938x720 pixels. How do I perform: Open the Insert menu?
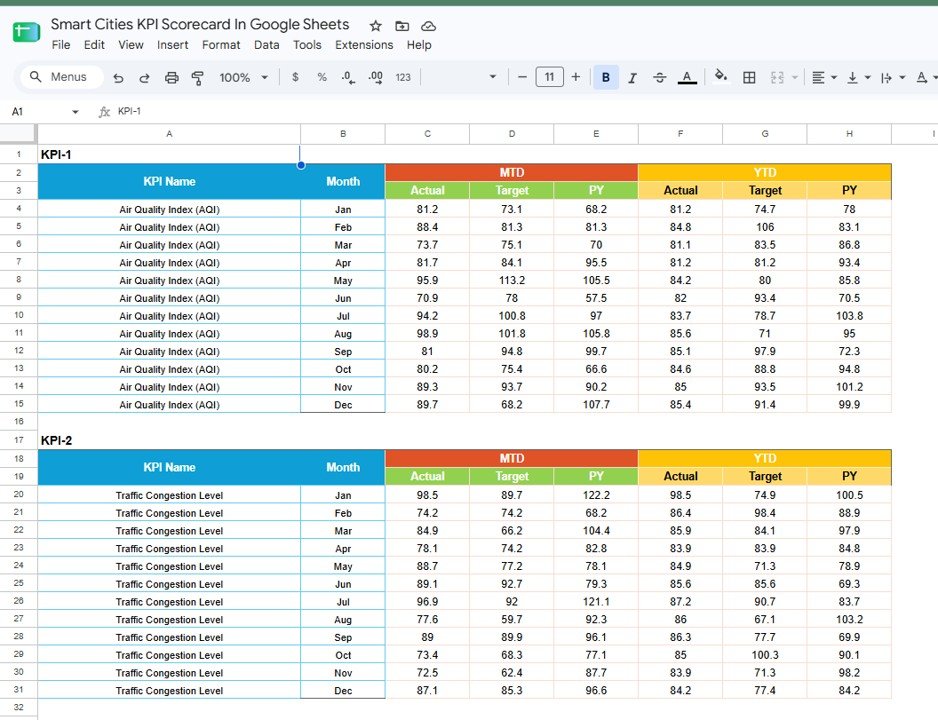pos(172,45)
